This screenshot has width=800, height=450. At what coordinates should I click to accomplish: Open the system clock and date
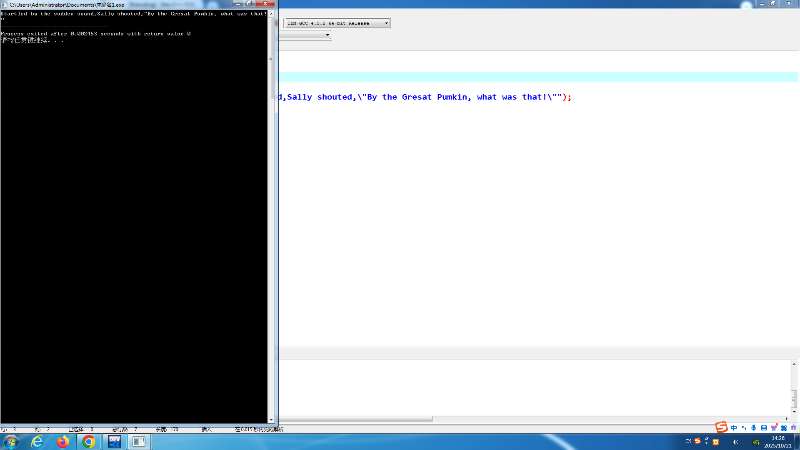click(x=778, y=442)
